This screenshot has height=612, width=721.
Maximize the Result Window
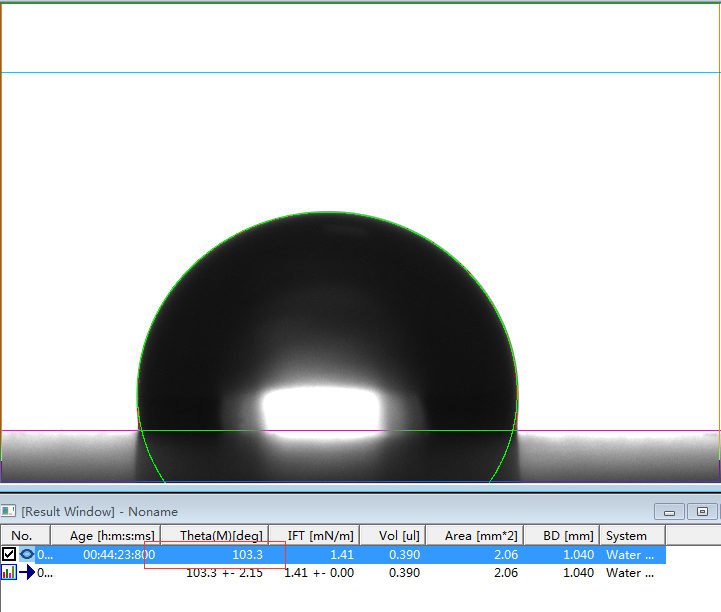703,511
